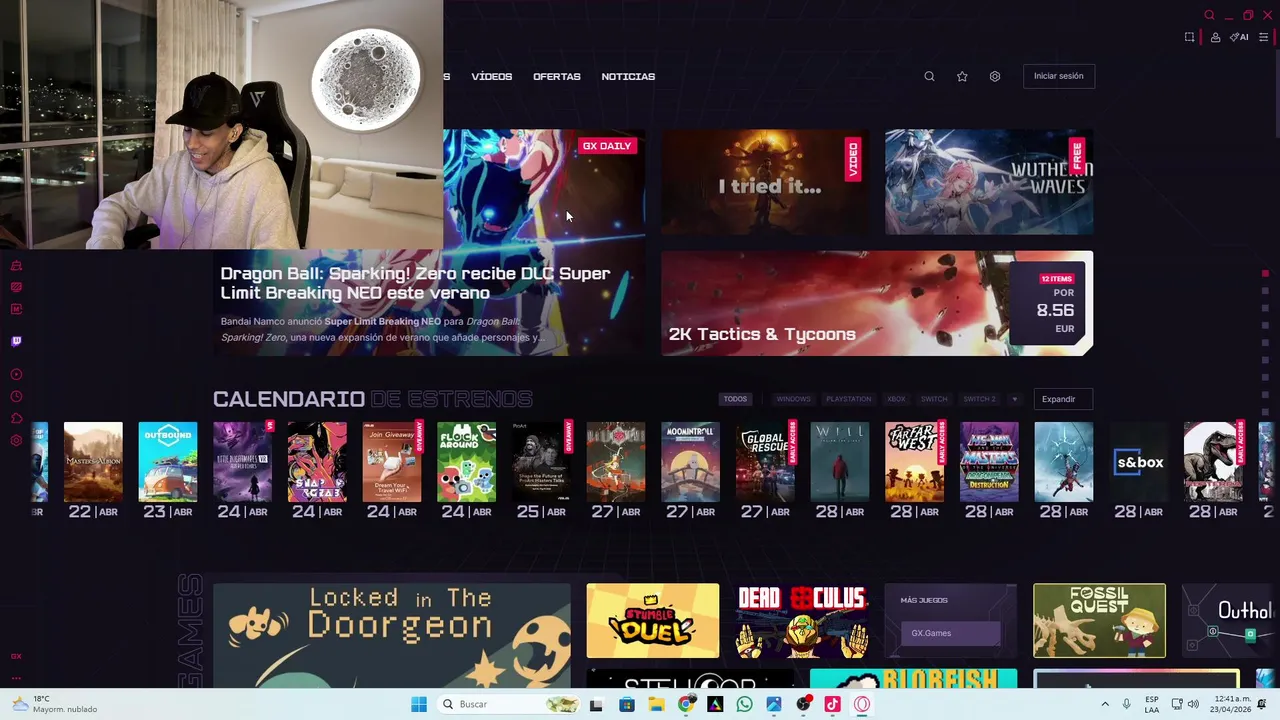Open the Far Far West game cover

914,462
